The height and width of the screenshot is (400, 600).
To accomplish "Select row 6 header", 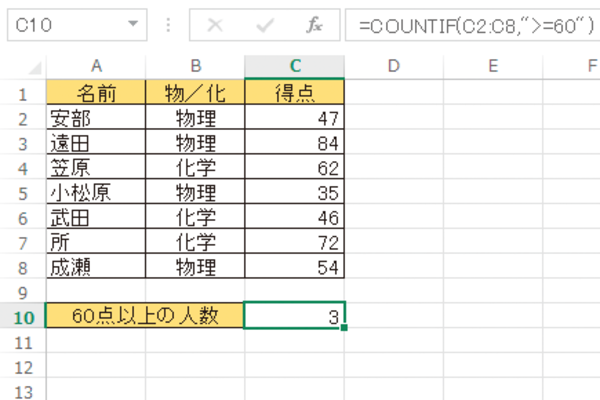I will pos(23,217).
